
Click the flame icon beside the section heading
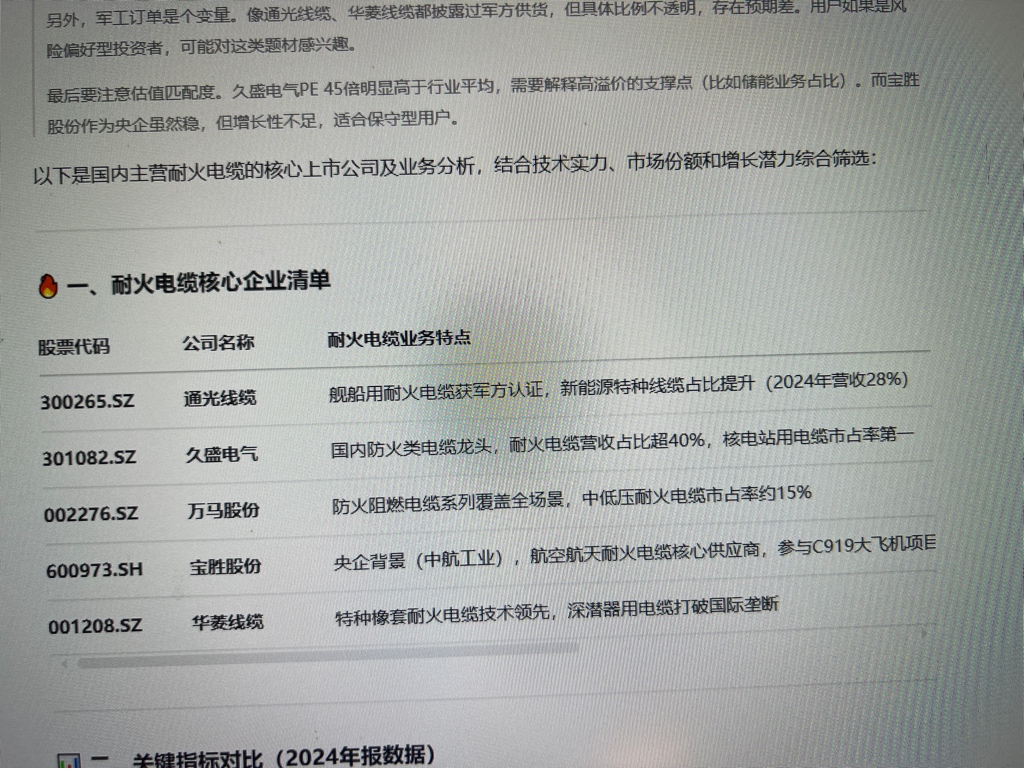[48, 286]
